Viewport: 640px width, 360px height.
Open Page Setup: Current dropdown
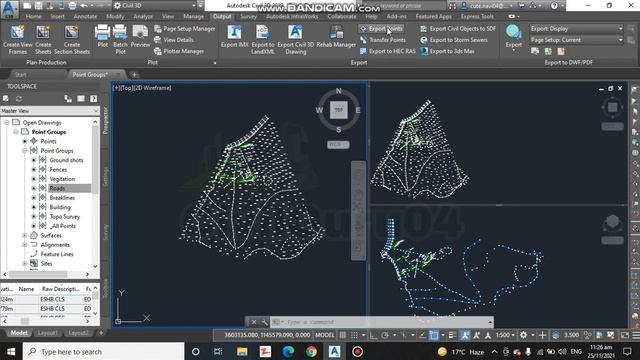pos(576,40)
